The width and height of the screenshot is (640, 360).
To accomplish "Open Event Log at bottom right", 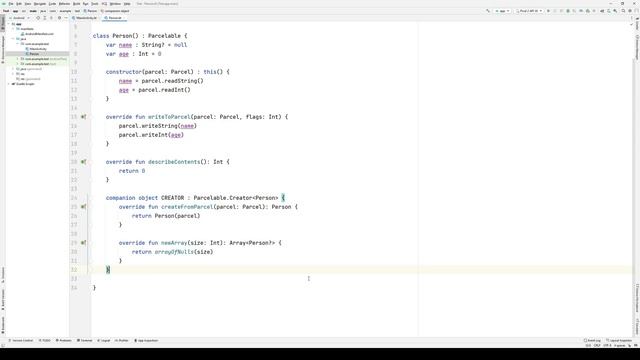I will point(592,340).
